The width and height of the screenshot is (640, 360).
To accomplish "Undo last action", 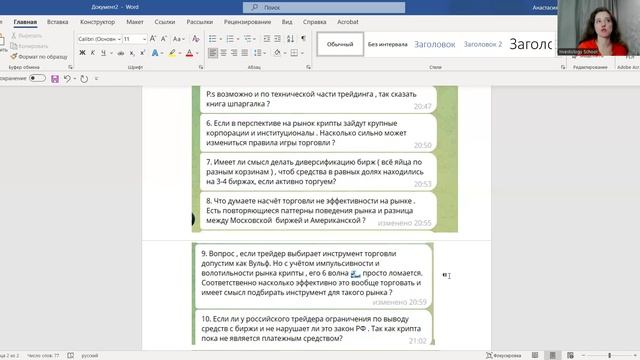I will point(67,78).
